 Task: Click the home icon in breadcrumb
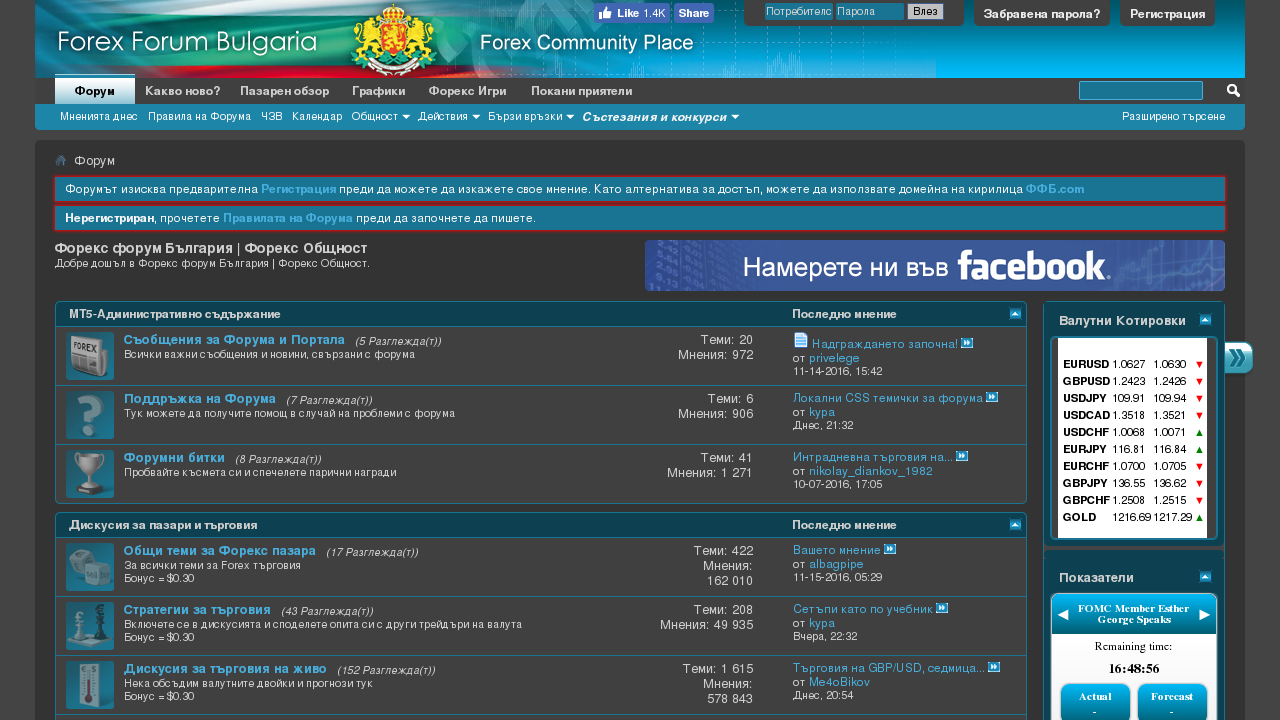point(61,161)
